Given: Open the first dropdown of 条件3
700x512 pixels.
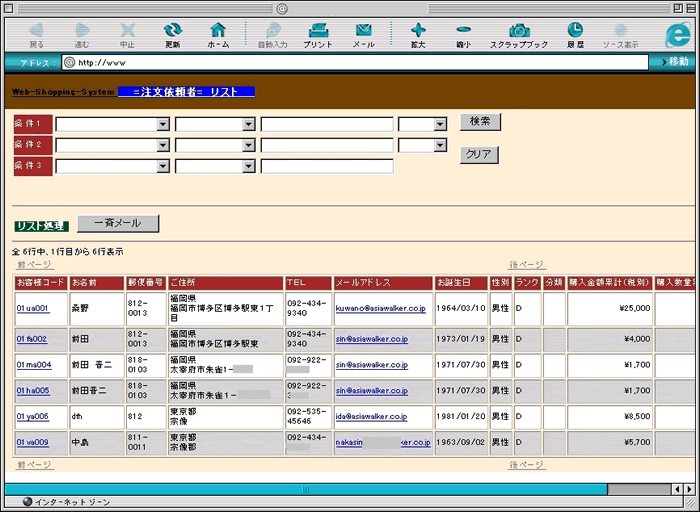Looking at the screenshot, I should 112,166.
